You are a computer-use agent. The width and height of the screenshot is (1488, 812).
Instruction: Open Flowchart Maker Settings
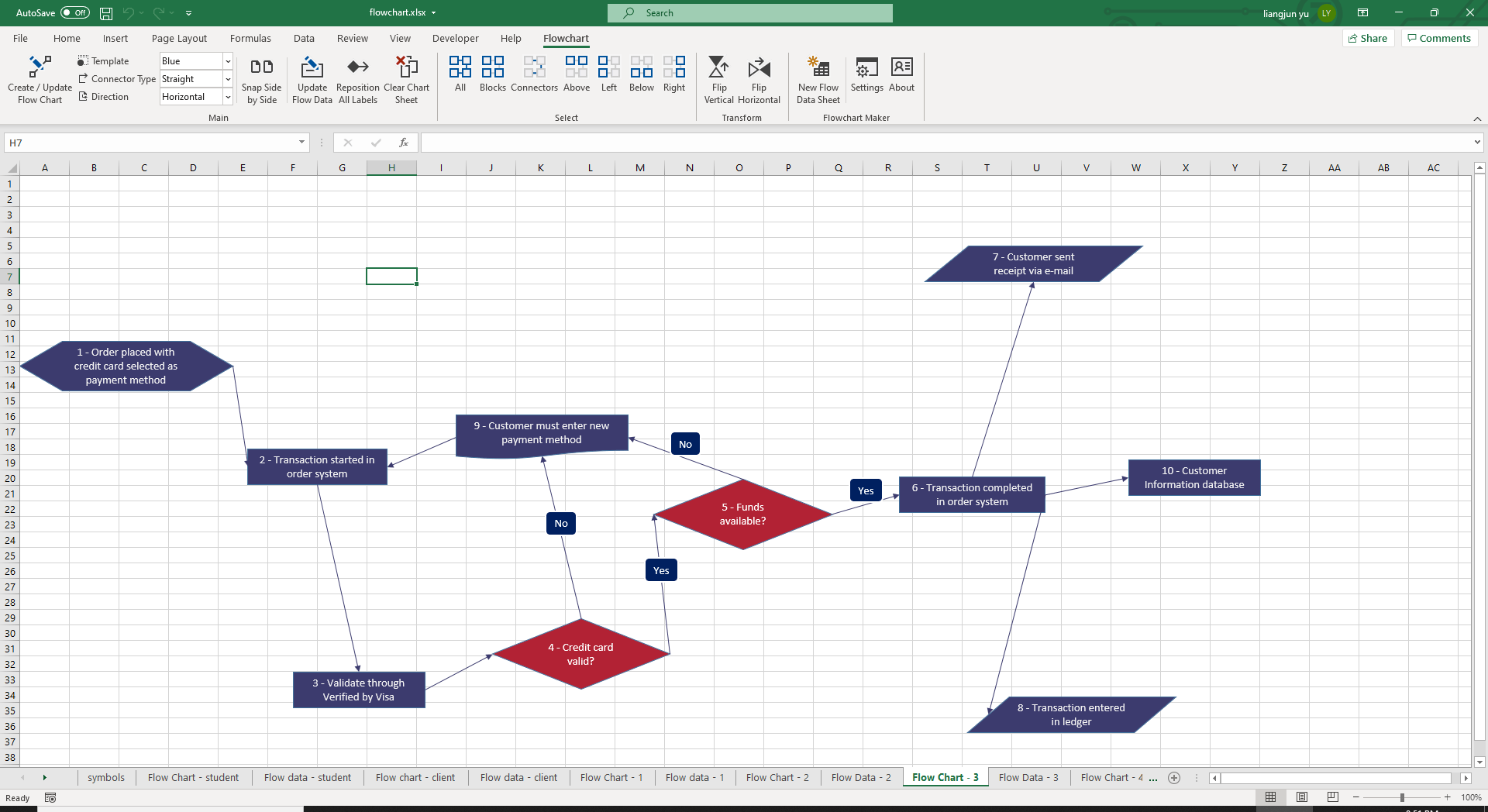coord(866,74)
